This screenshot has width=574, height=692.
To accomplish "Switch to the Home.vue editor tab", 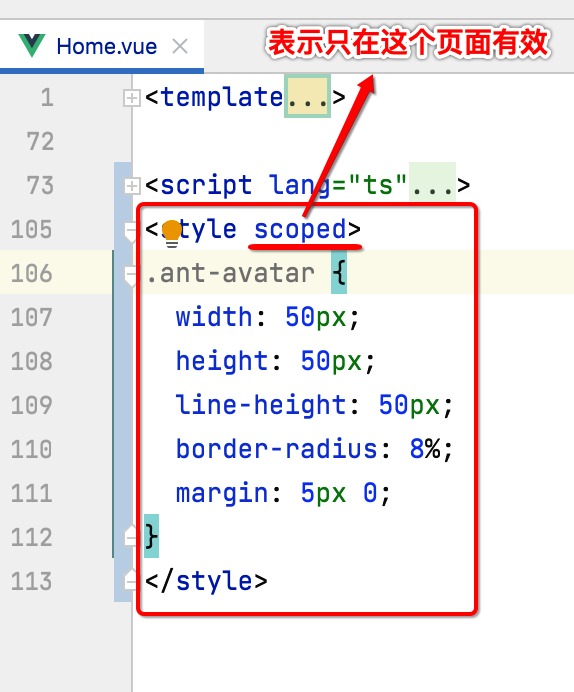I will pyautogui.click(x=102, y=46).
